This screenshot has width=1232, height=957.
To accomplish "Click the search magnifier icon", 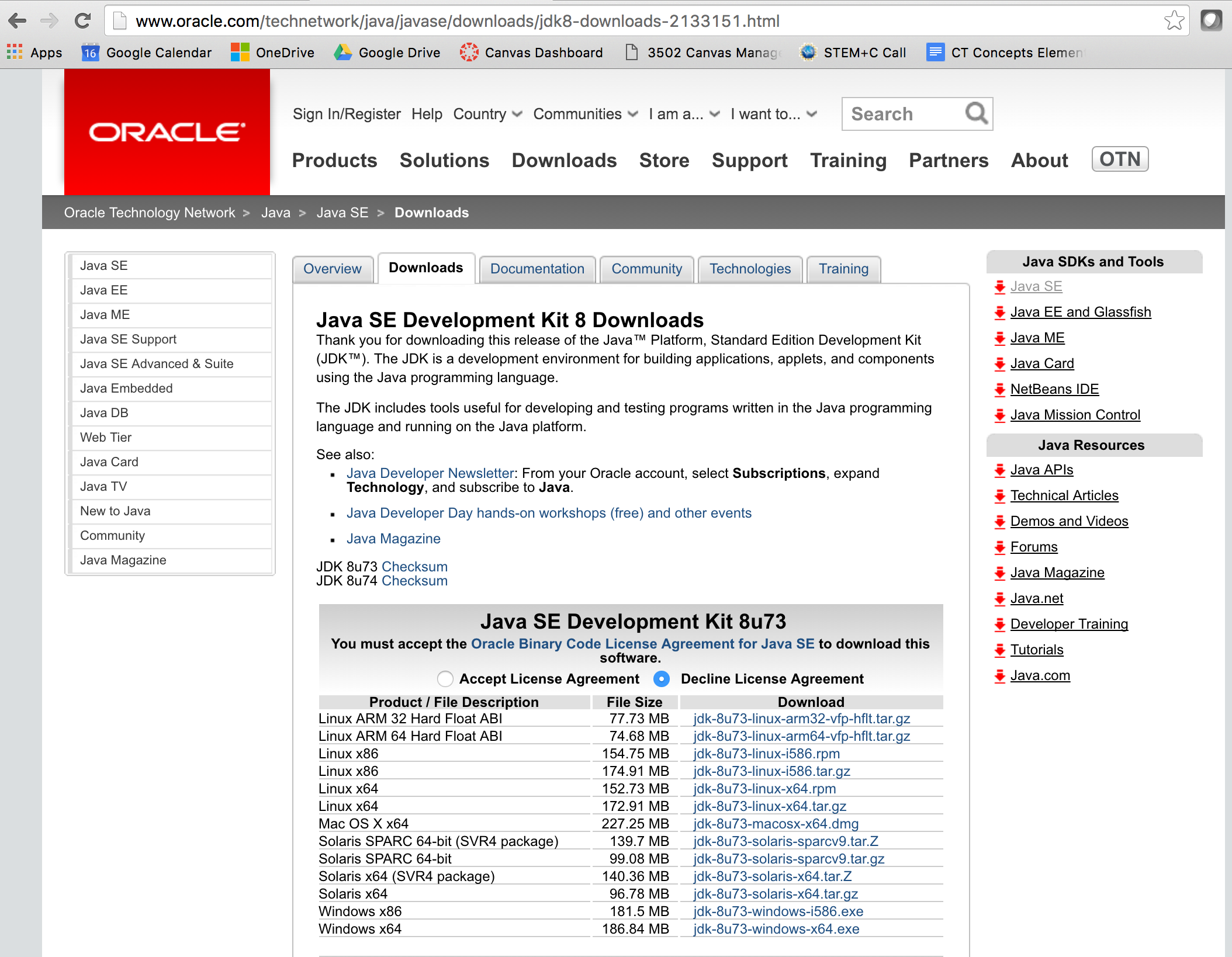I will click(975, 113).
